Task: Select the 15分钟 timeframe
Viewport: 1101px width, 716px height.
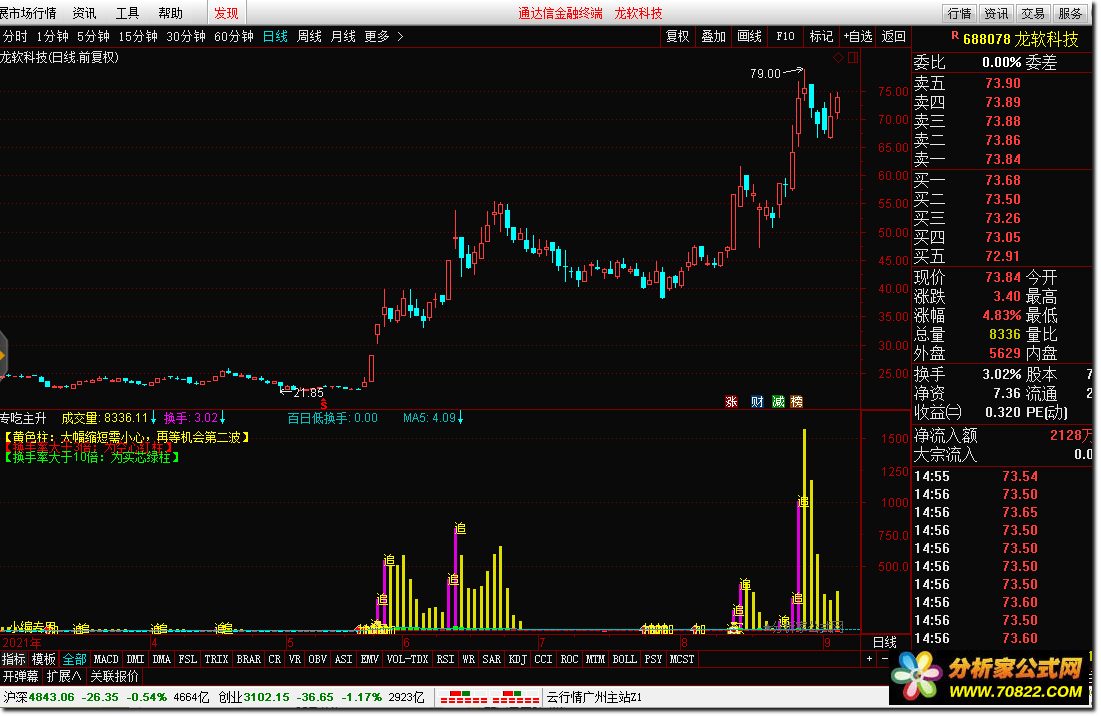Action: tap(138, 37)
